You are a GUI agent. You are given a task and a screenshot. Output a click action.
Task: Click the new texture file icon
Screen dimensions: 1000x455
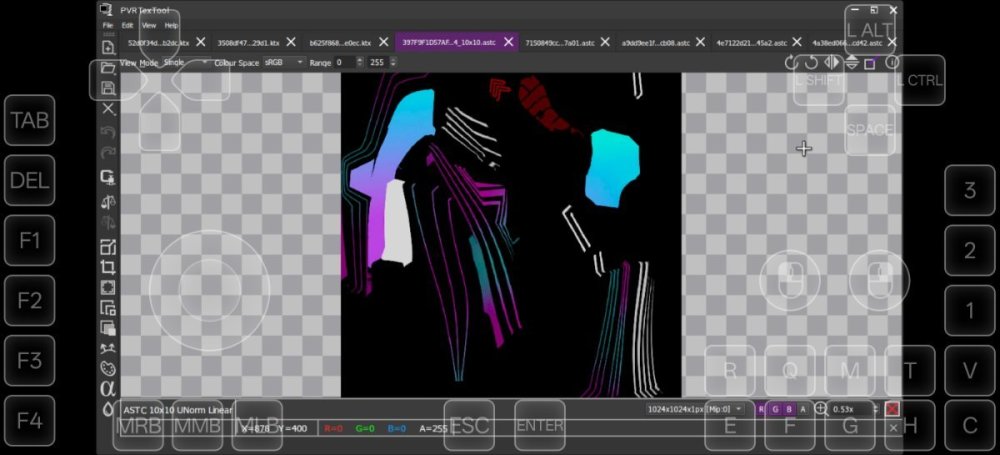tap(108, 48)
